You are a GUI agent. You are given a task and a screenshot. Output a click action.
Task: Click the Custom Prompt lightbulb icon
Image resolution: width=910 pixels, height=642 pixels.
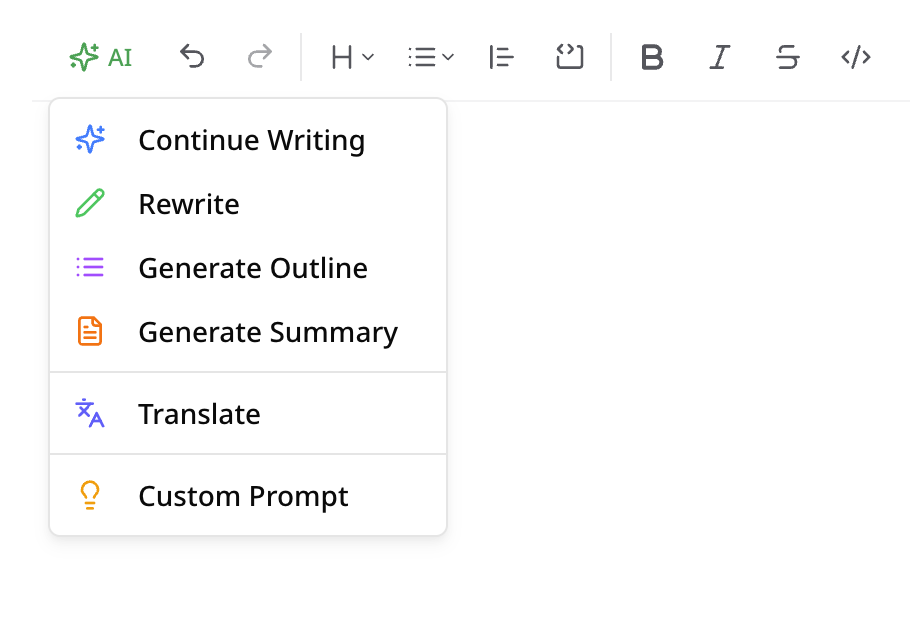(x=89, y=495)
